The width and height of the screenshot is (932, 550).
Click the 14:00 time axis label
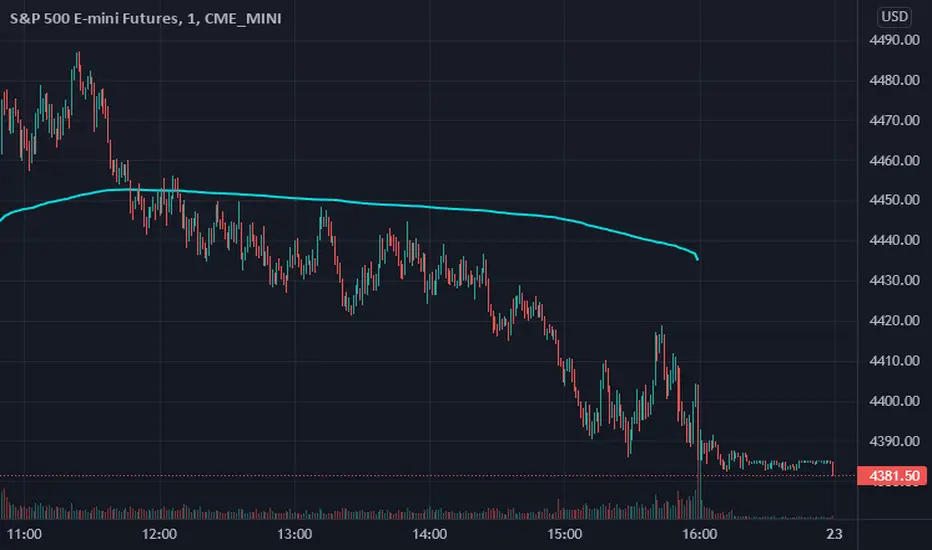pyautogui.click(x=430, y=534)
